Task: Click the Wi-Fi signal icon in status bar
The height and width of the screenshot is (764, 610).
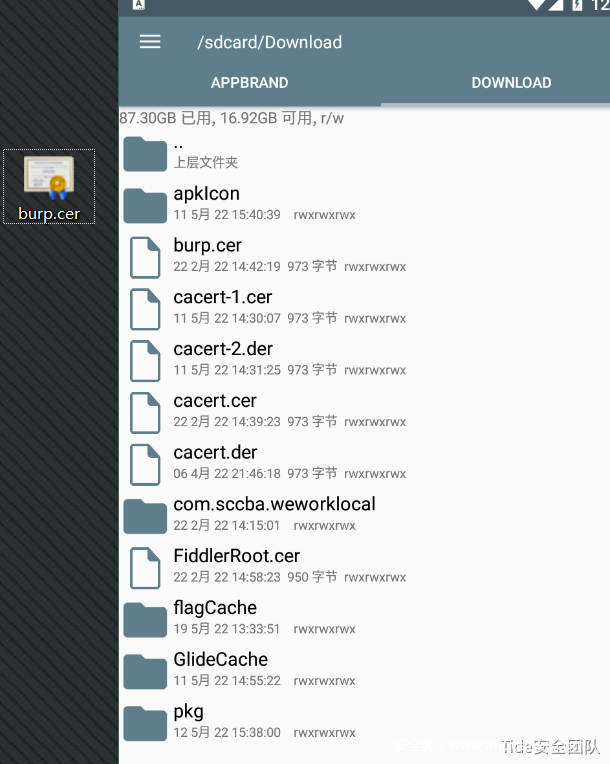Action: click(536, 5)
